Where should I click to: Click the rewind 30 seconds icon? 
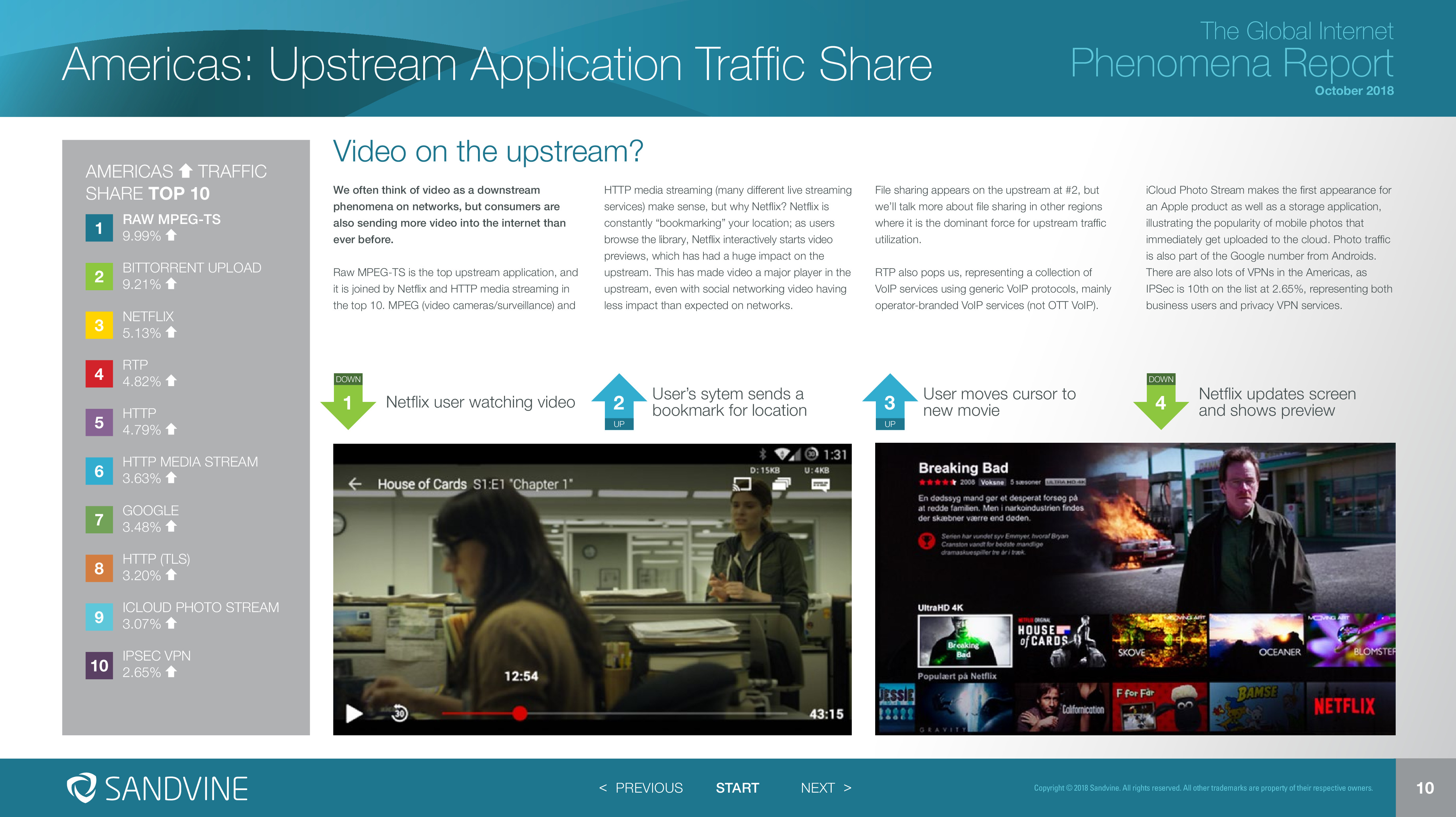pos(400,714)
